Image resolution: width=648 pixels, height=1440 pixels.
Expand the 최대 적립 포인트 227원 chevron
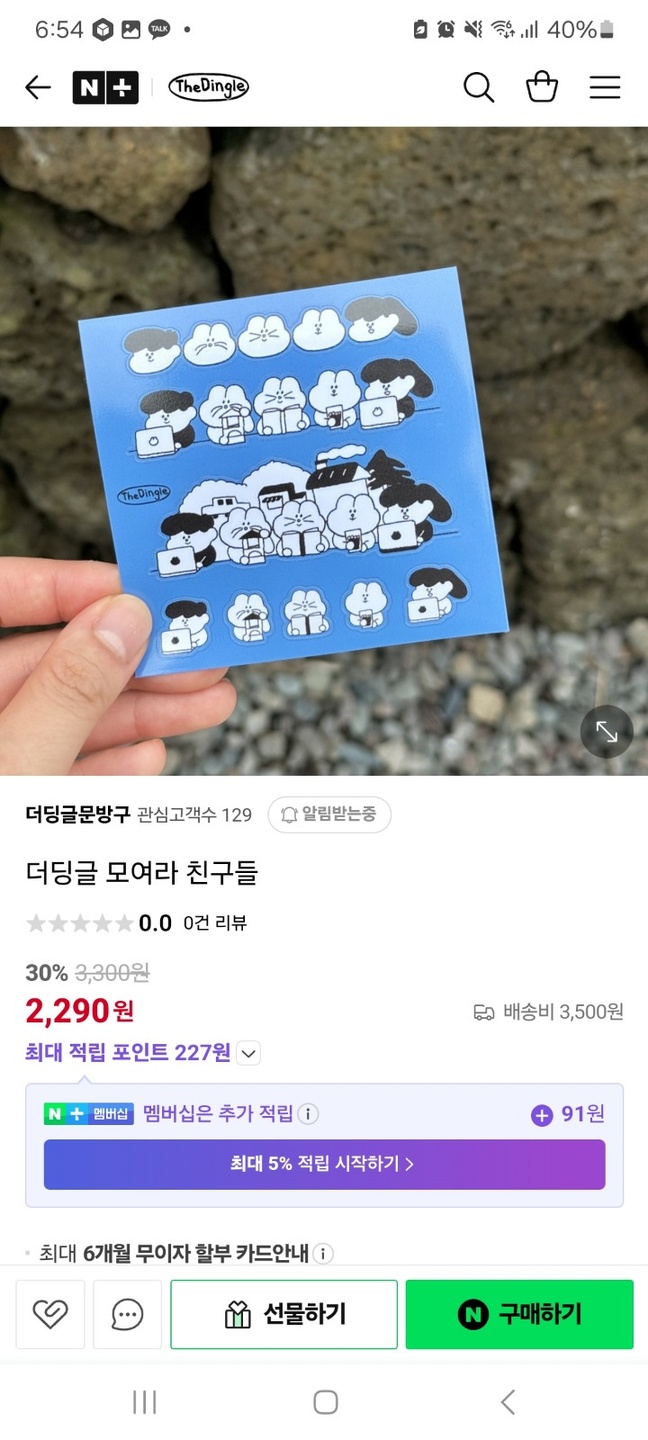[x=250, y=1053]
